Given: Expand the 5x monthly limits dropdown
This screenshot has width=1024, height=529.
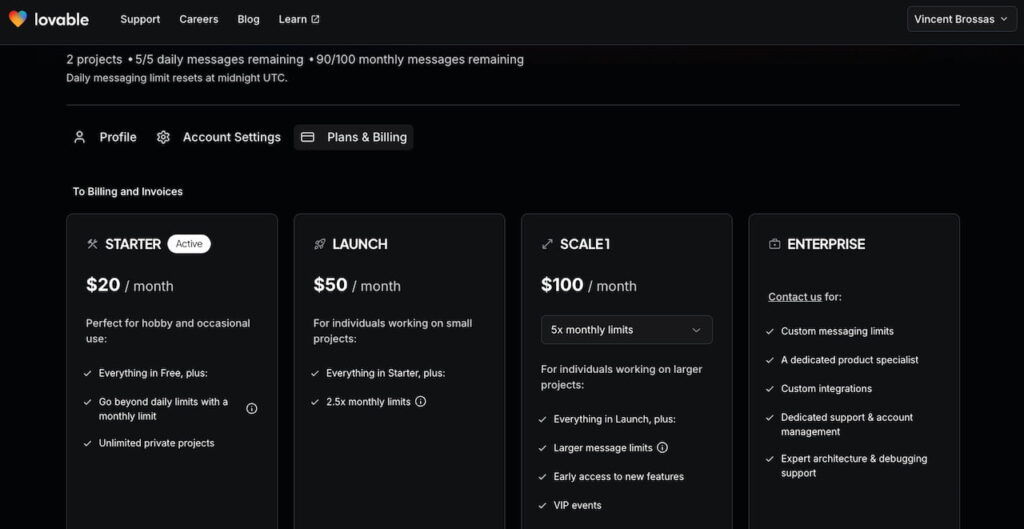Looking at the screenshot, I should point(626,330).
